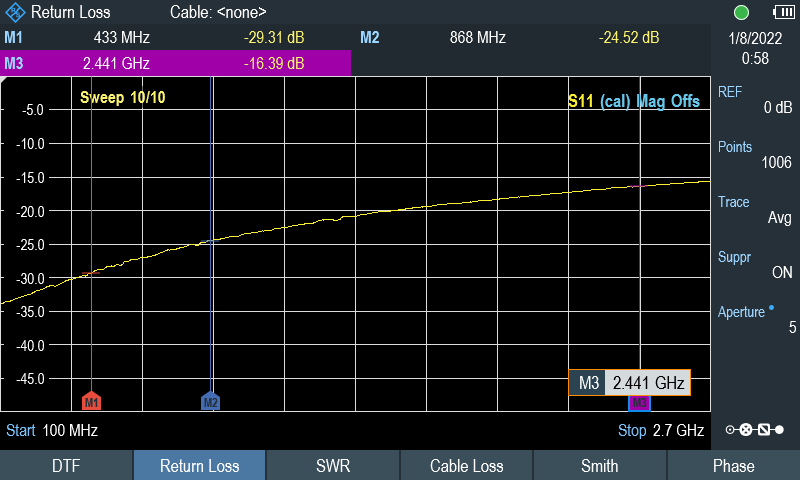Image resolution: width=800 pixels, height=480 pixels.
Task: Open the Smith chart tab
Action: click(x=599, y=465)
